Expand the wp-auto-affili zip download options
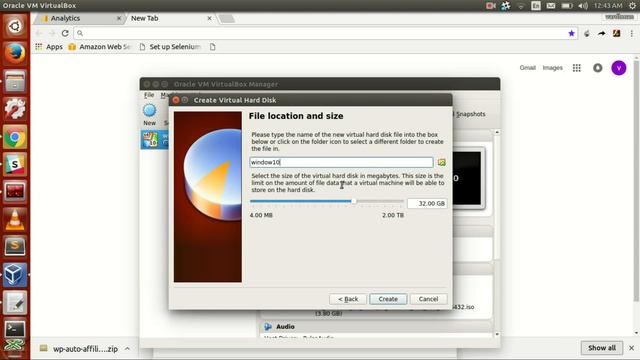640x360 pixels. pos(127,349)
